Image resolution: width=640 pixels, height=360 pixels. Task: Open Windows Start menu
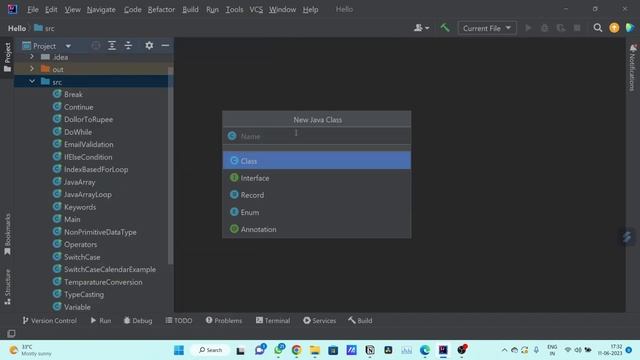pos(179,350)
